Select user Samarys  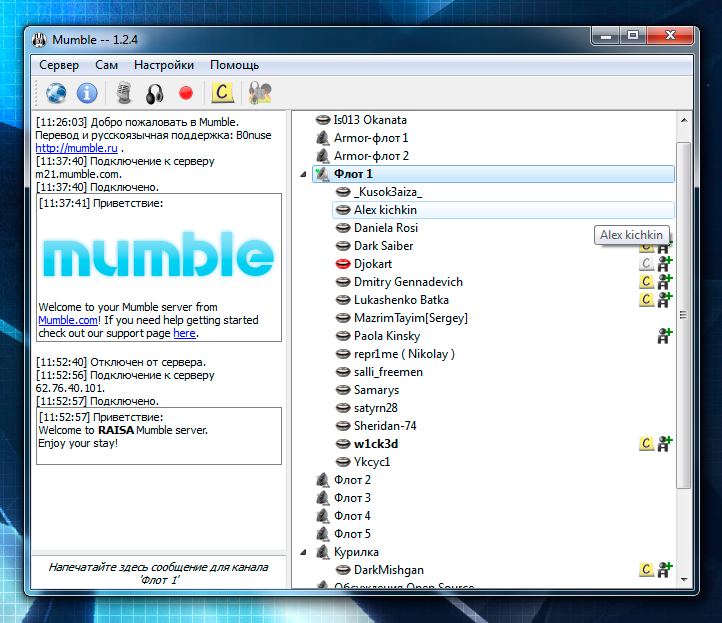(376, 390)
